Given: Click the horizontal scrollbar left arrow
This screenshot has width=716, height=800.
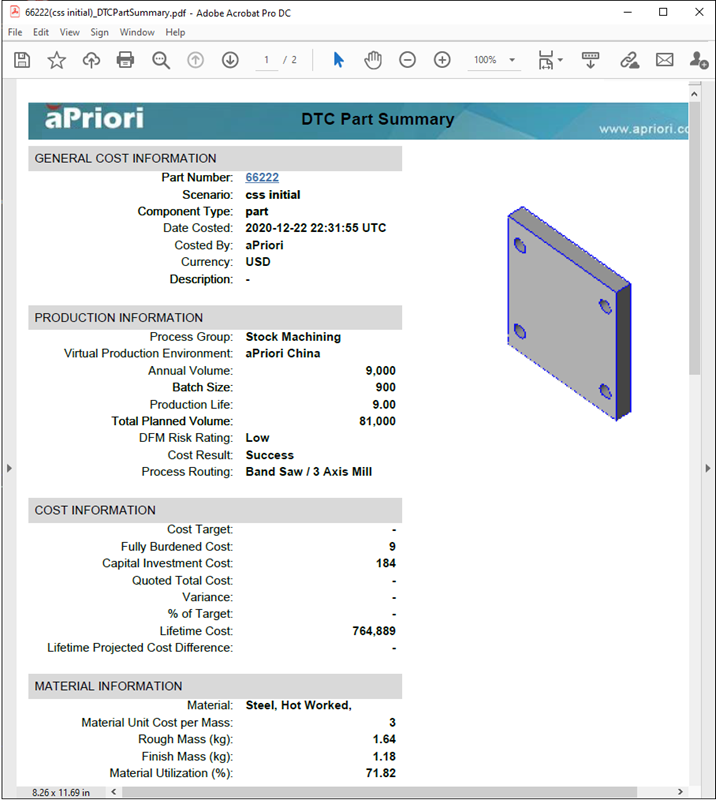Looking at the screenshot, I should tap(114, 792).
